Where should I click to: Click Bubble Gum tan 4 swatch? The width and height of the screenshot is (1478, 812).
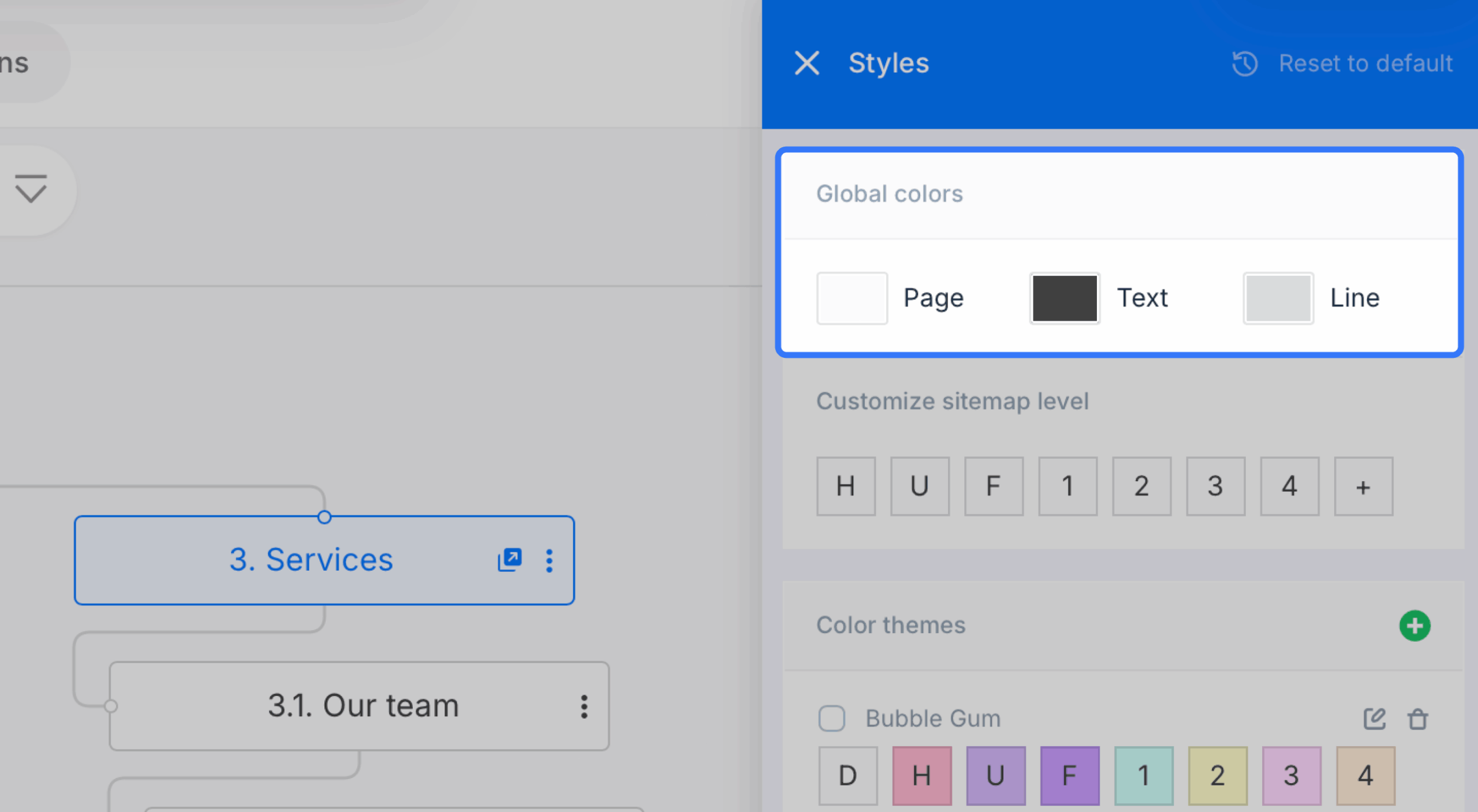click(1365, 776)
